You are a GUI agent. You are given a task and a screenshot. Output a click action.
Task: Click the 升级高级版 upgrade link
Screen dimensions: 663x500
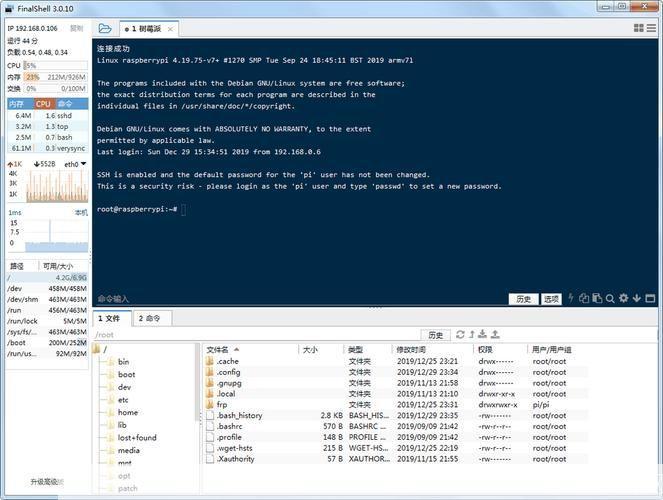tap(47, 482)
